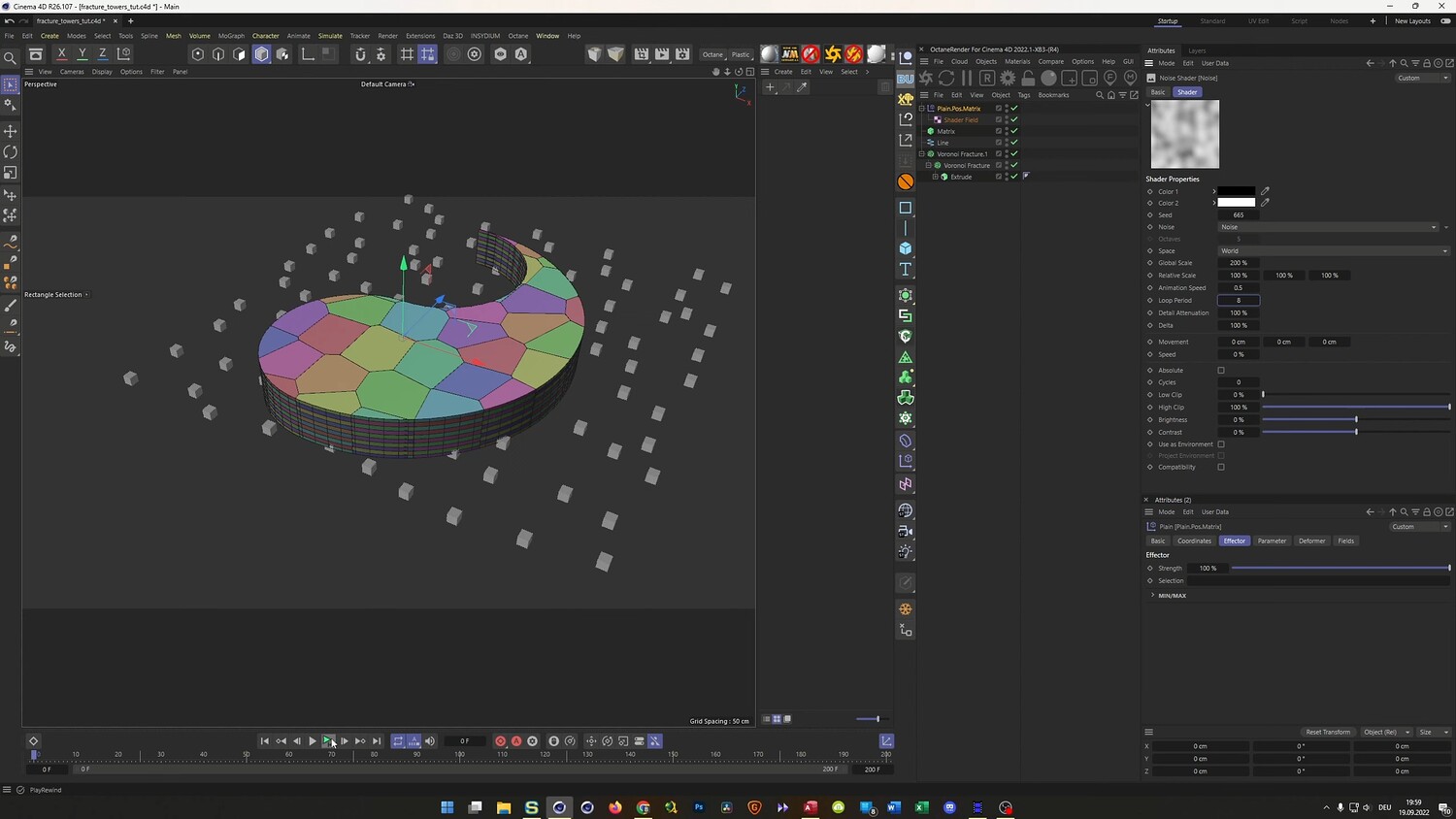Open Custom dropdown in Plain effector attributes
Image resolution: width=1456 pixels, height=819 pixels.
[1419, 527]
